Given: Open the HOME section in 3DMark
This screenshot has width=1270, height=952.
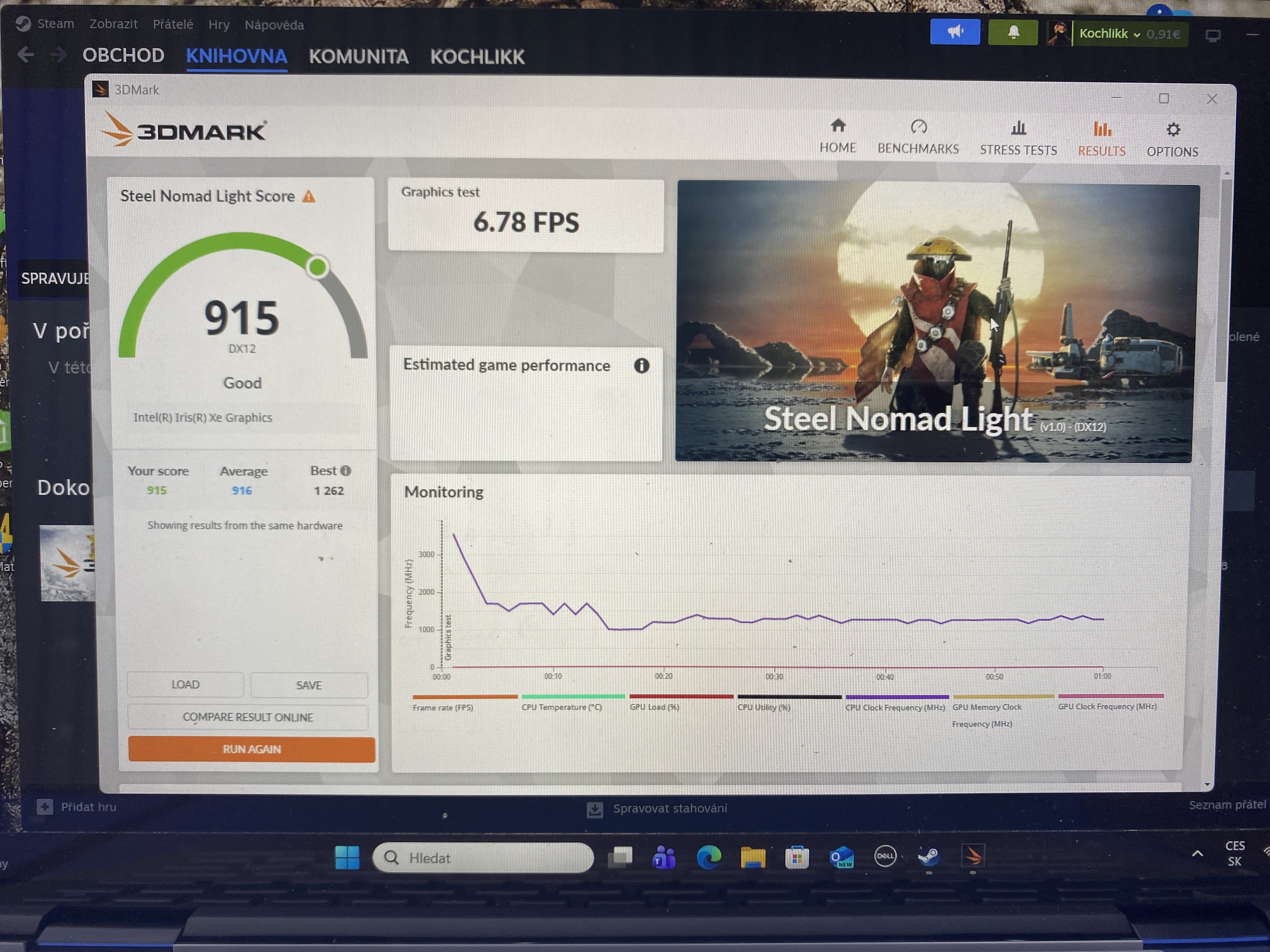Looking at the screenshot, I should click(x=838, y=137).
